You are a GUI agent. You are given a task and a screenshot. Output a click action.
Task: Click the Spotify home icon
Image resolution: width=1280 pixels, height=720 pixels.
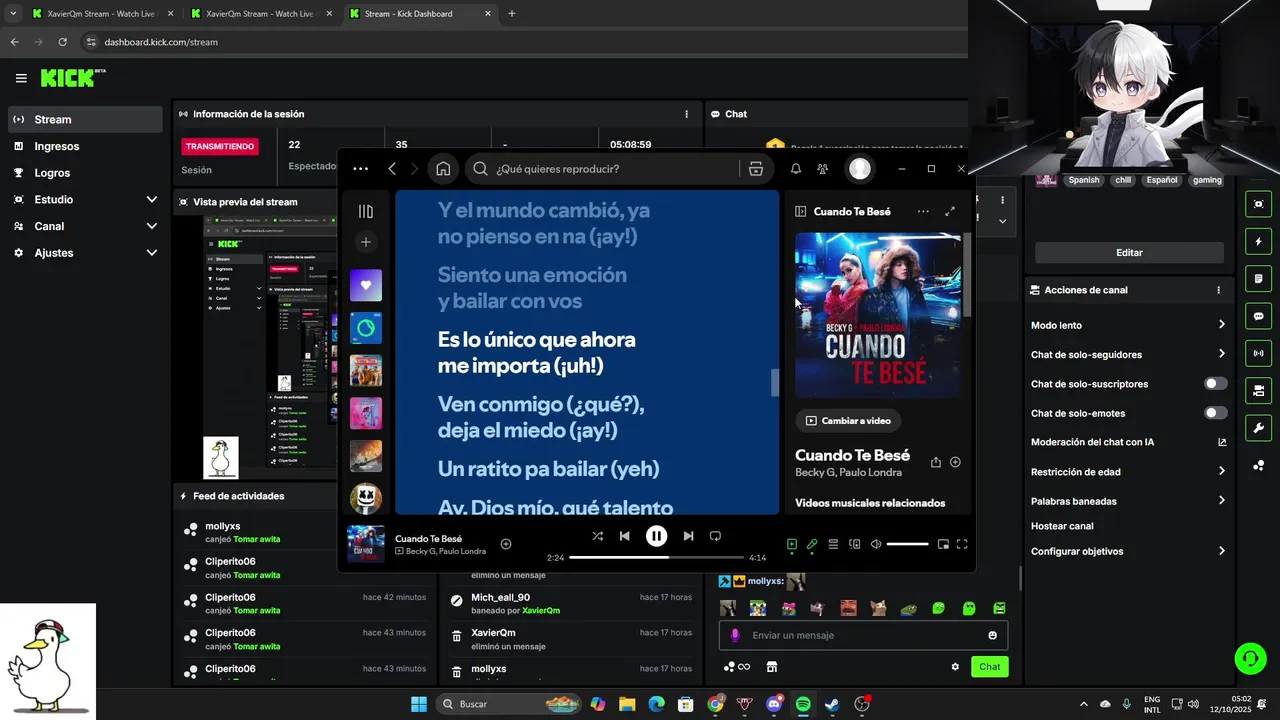click(443, 169)
